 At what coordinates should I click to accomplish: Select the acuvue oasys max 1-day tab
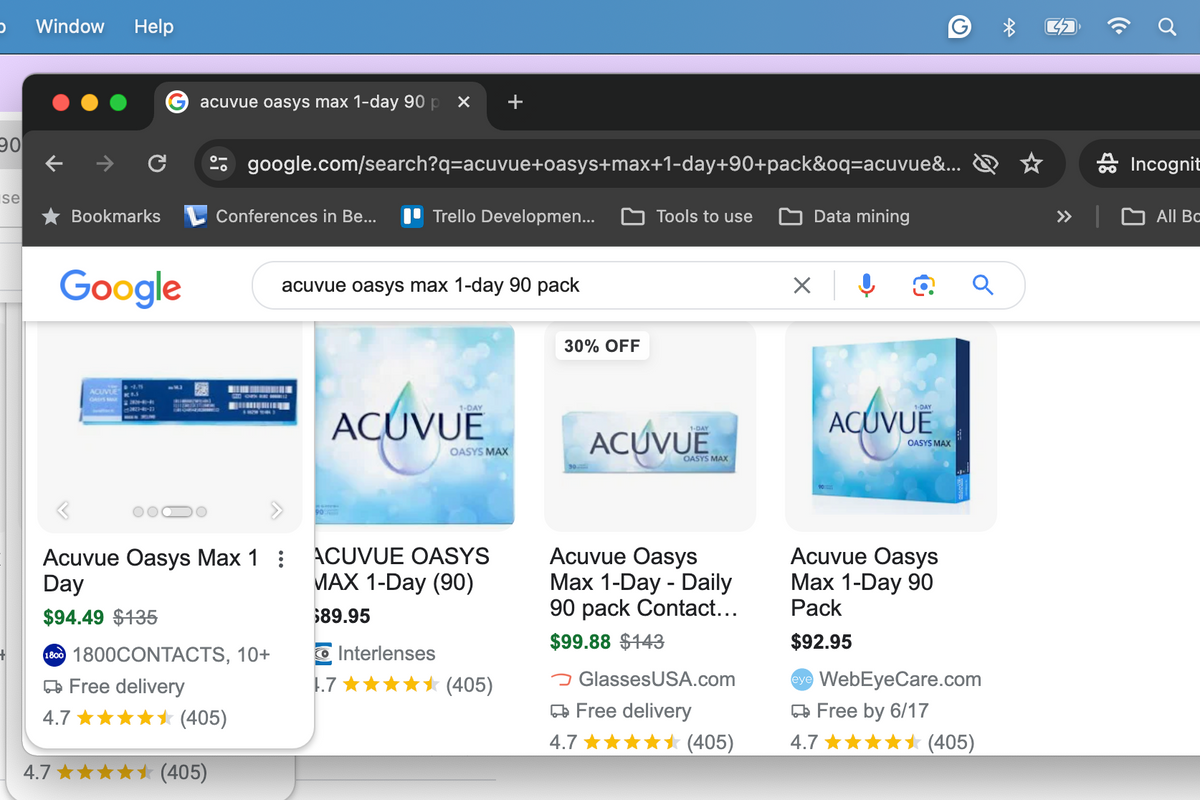(x=320, y=102)
